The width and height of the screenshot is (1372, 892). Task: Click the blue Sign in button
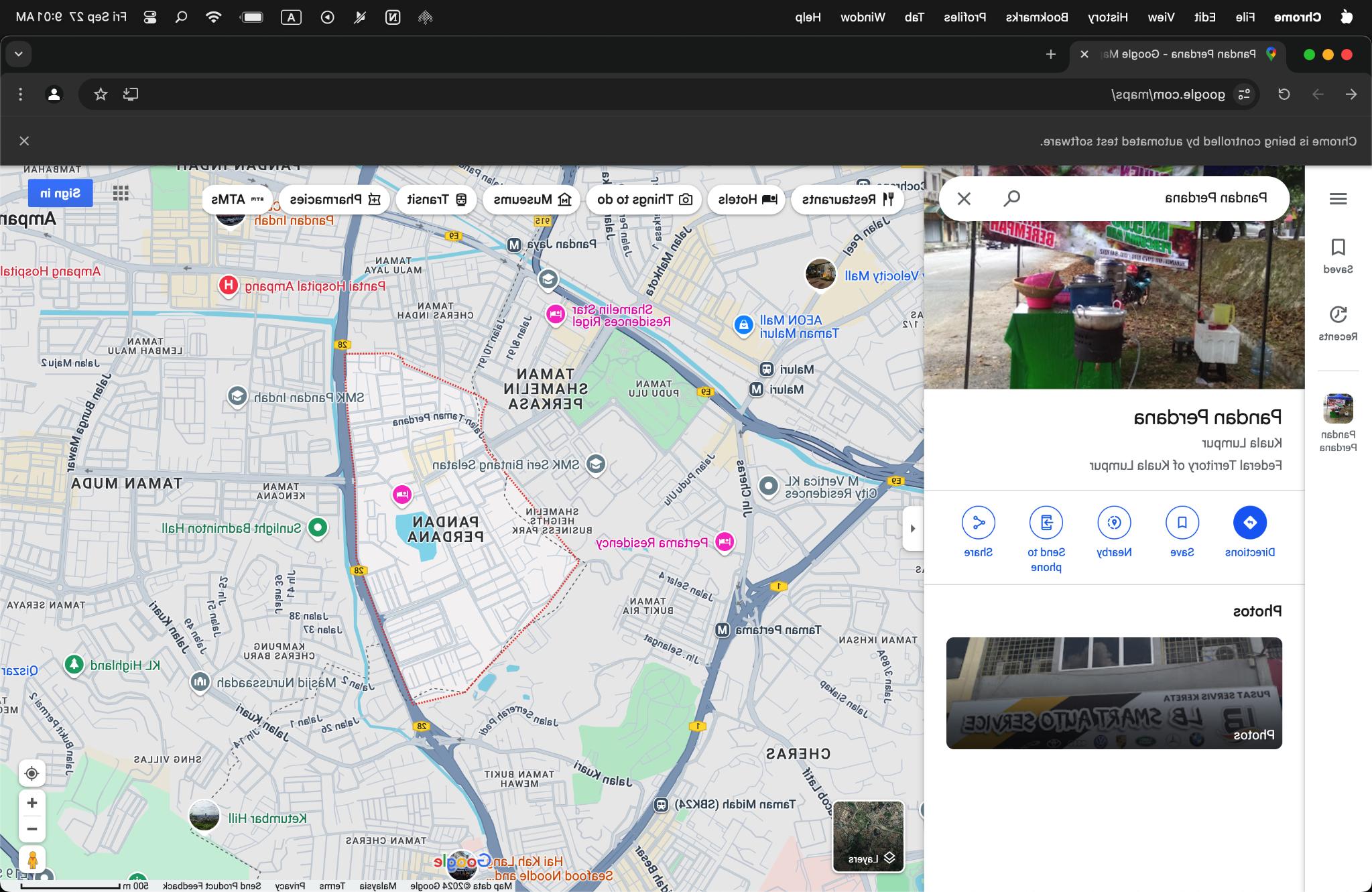click(60, 194)
